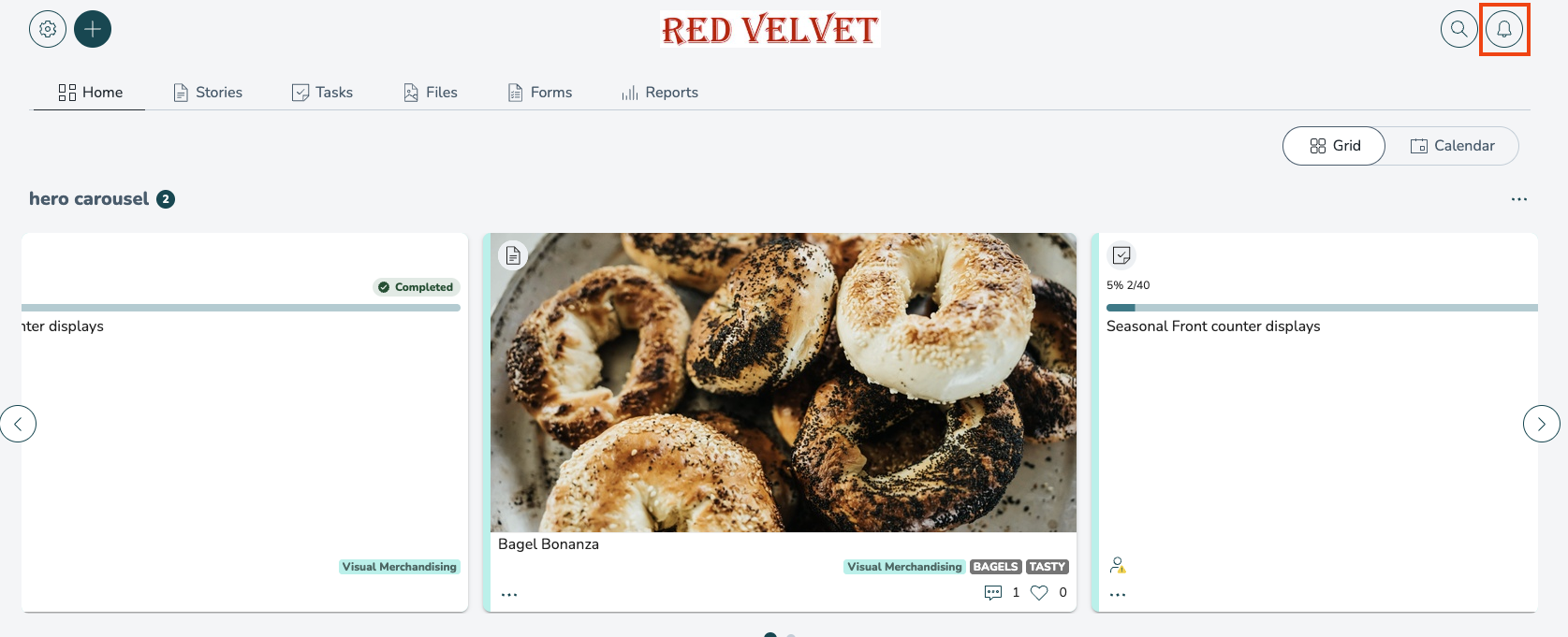Viewport: 1568px width, 637px height.
Task: Go to the Stories tab
Action: (208, 93)
